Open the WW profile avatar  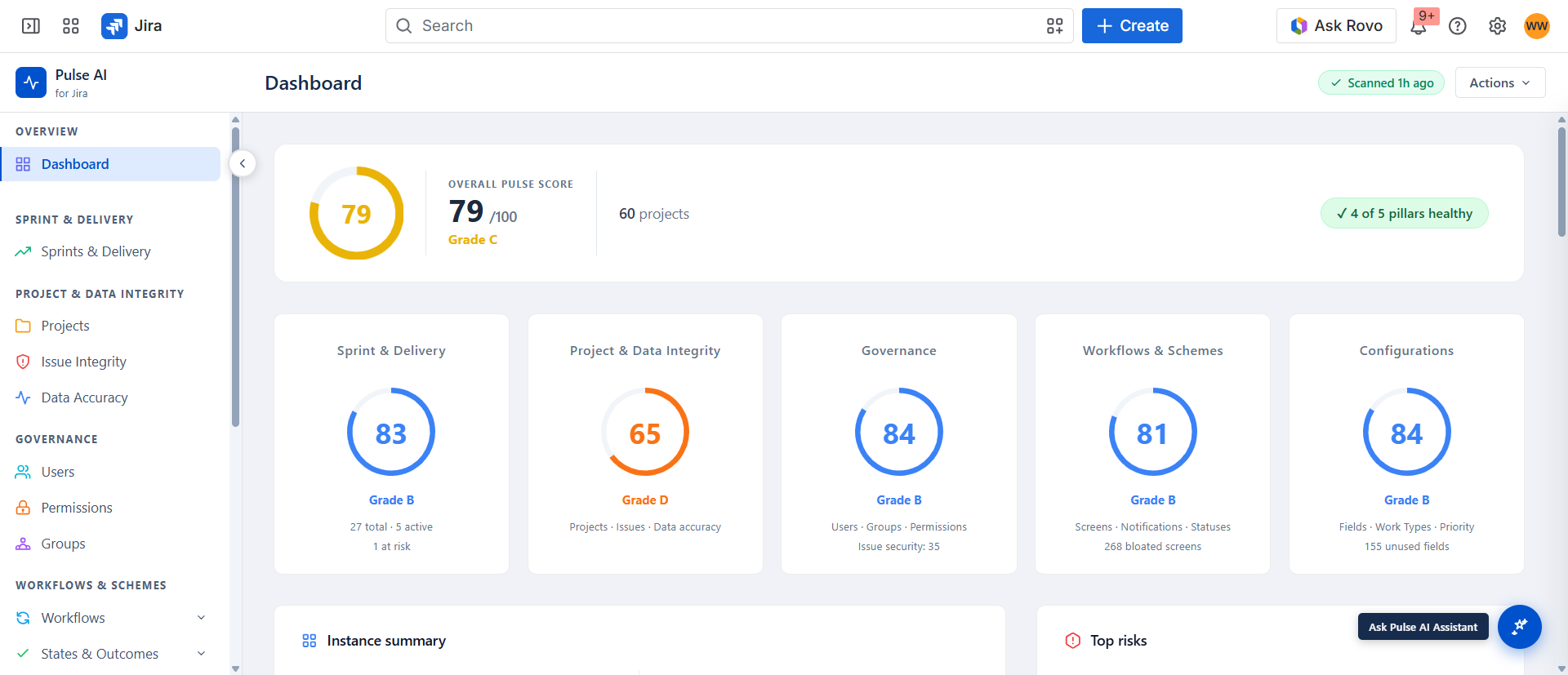1536,26
